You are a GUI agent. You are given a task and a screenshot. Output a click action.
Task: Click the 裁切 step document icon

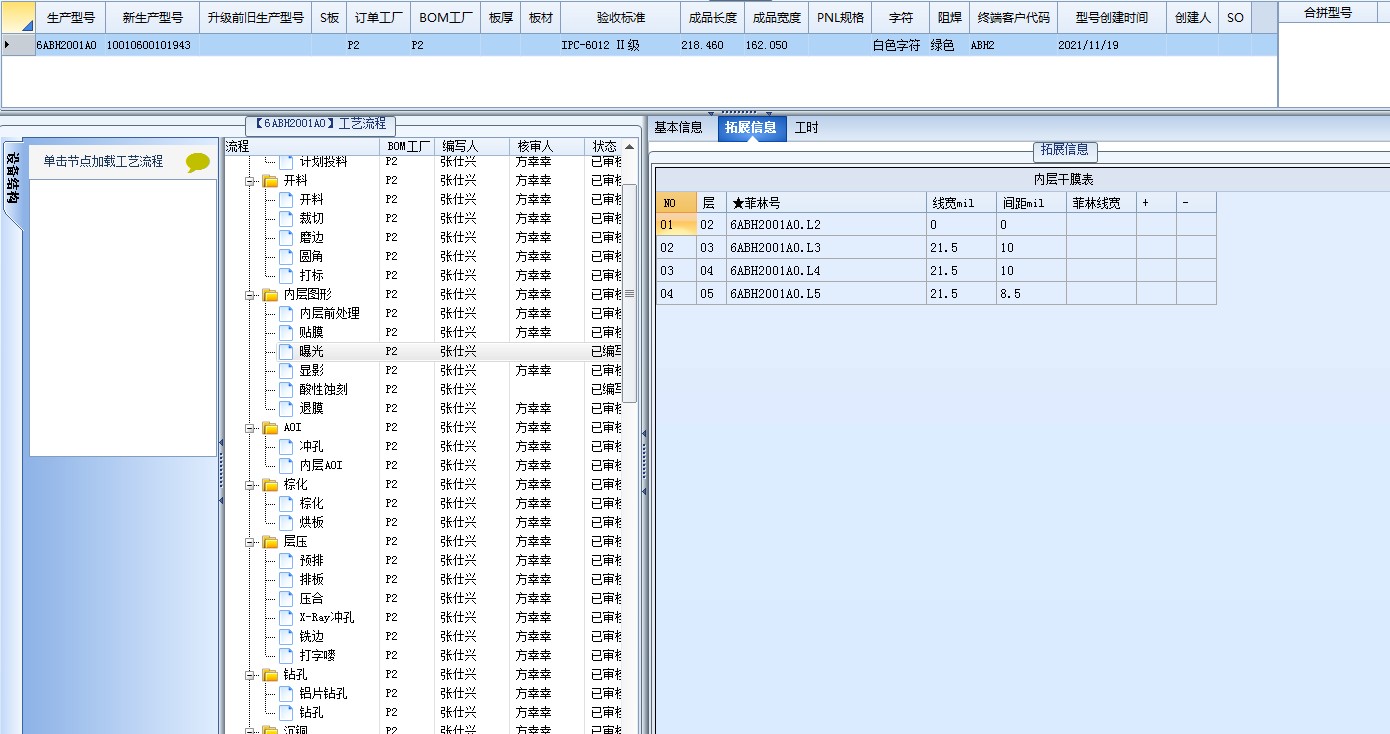[286, 218]
